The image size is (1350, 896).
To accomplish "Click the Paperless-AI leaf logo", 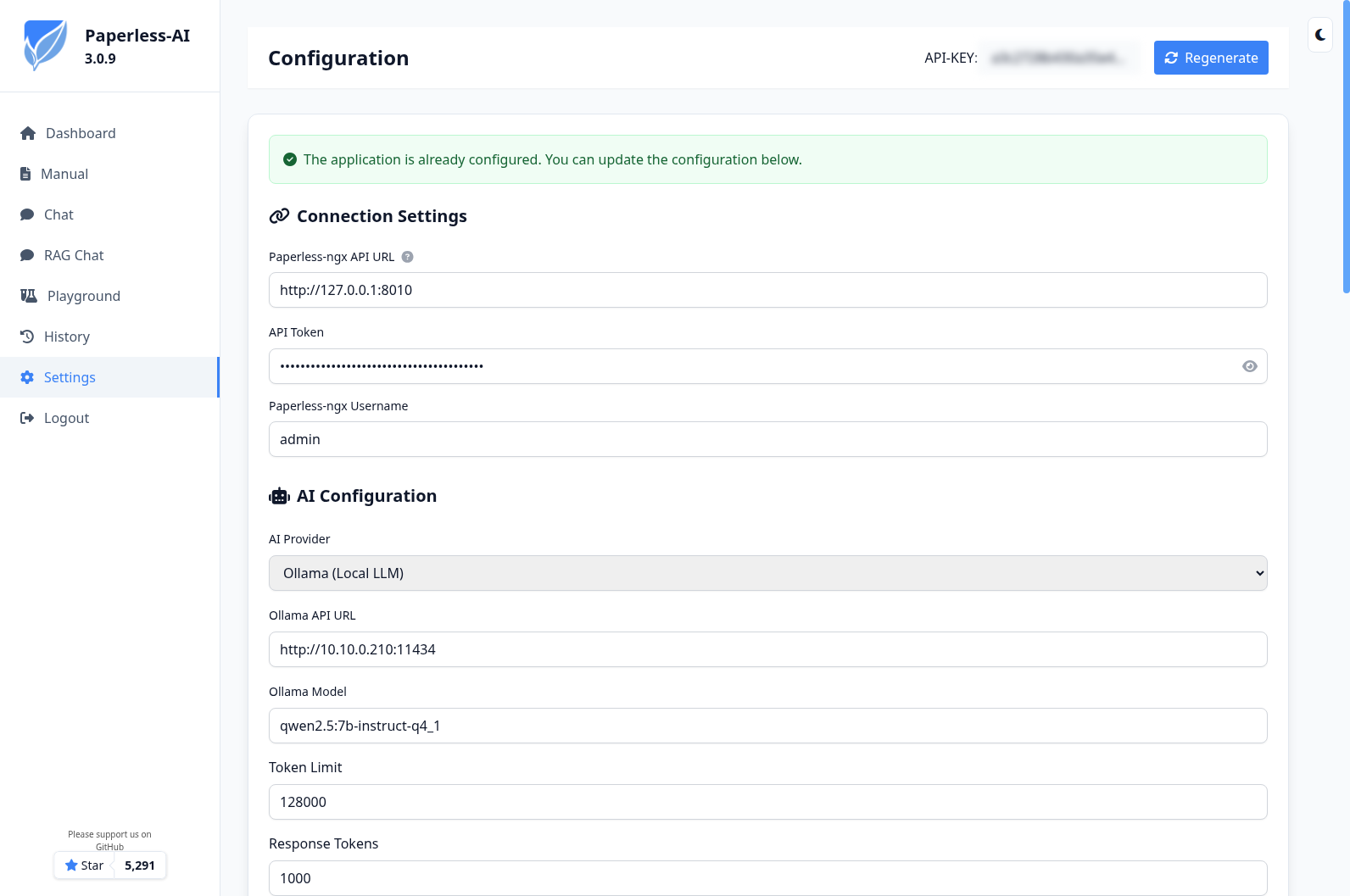I will tap(46, 46).
